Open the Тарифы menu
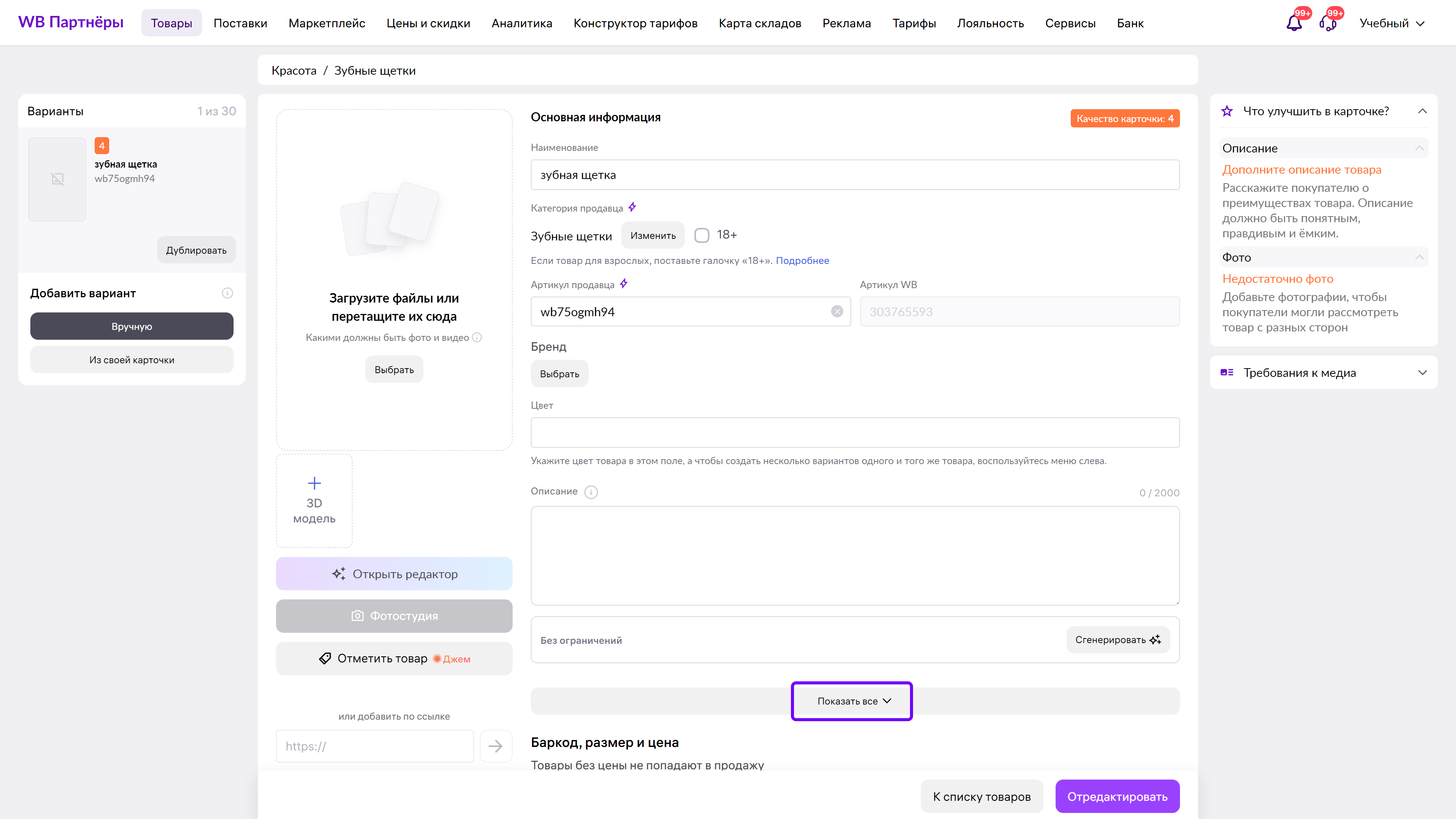This screenshot has height=819, width=1456. tap(914, 23)
